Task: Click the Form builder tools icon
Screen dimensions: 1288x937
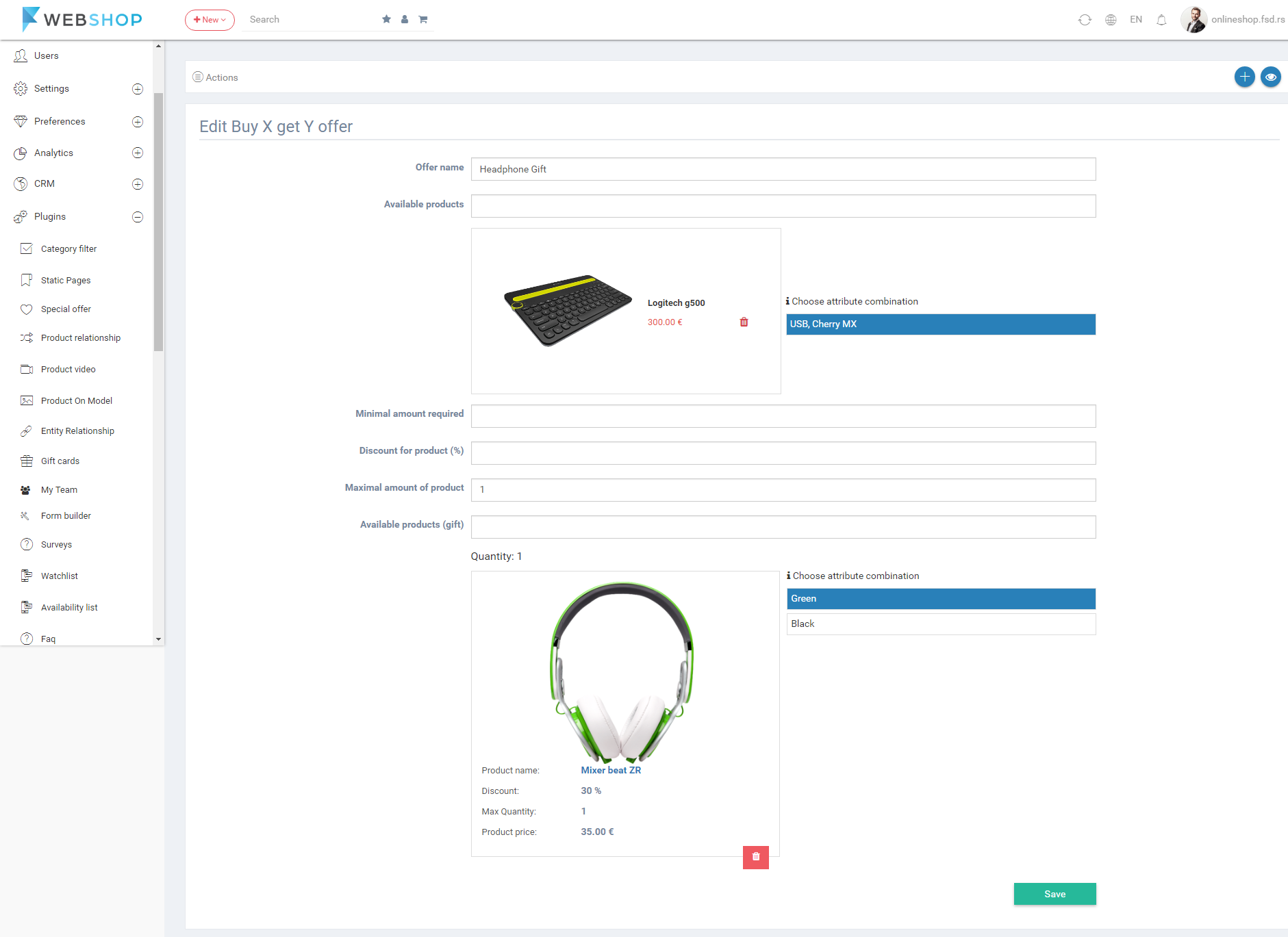Action: pyautogui.click(x=25, y=515)
